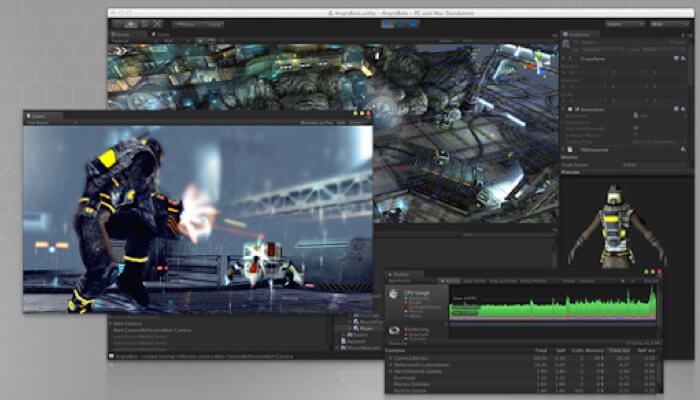Click the CPU usage graph timeline
700x400 pixels.
tap(552, 305)
